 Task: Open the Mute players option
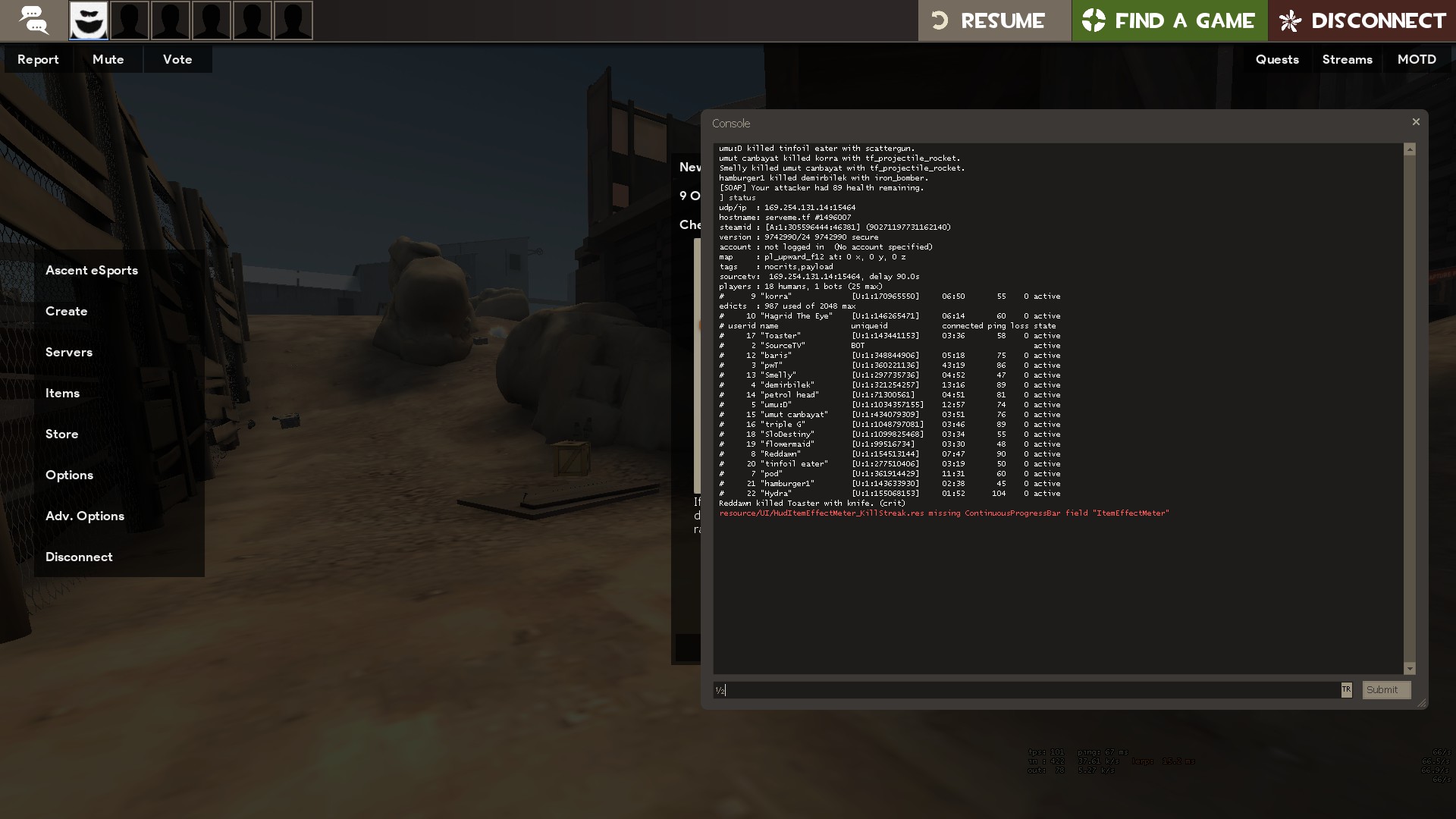[108, 59]
